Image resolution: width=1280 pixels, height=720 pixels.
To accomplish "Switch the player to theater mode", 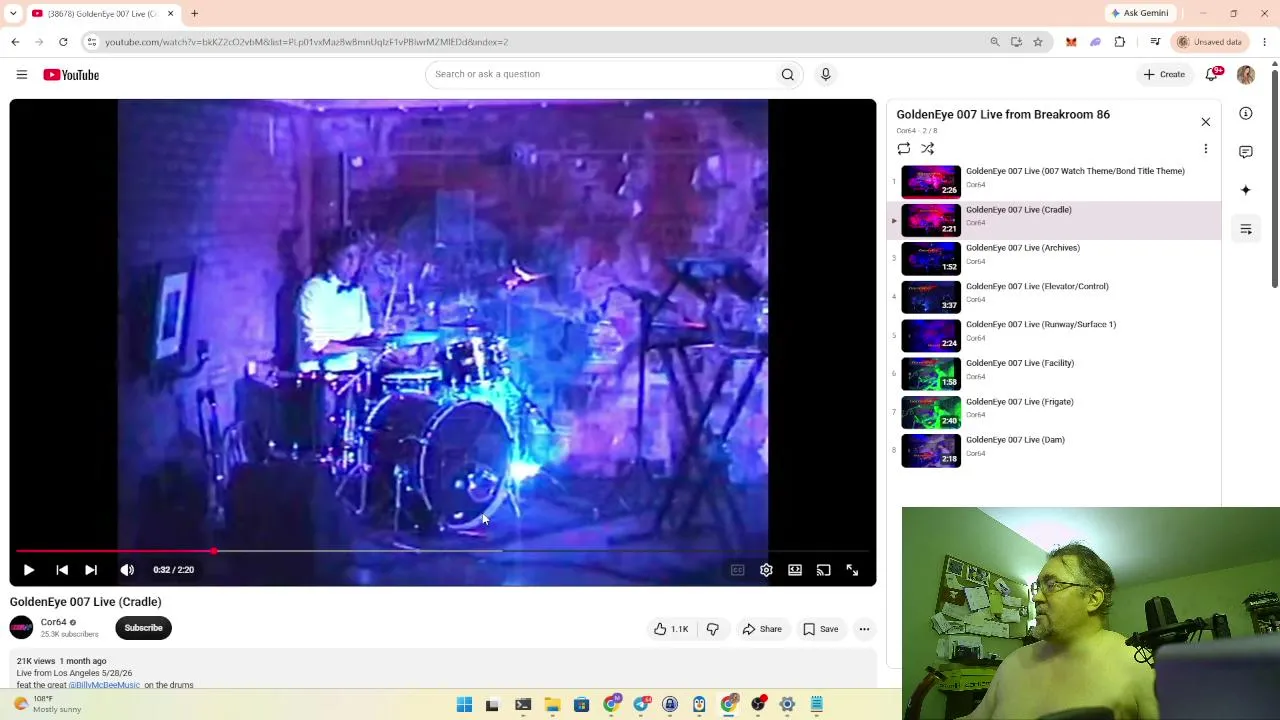I will (795, 570).
